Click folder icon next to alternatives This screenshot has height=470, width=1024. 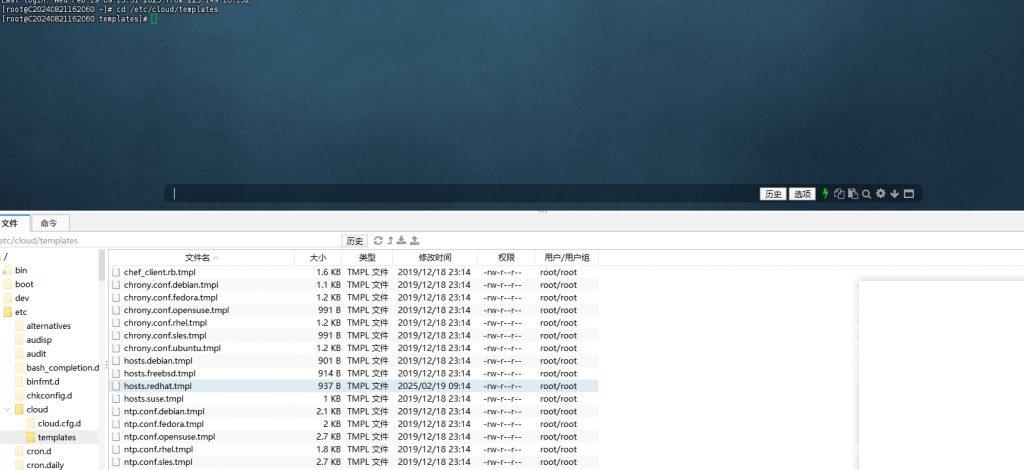19,326
